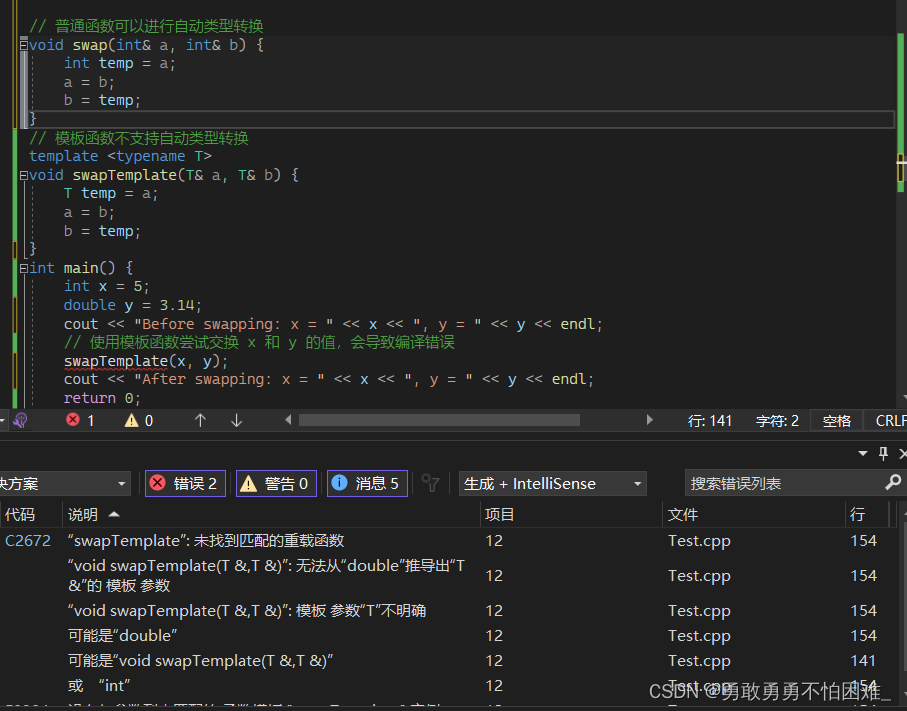Click the error list filter funnel icon

(x=431, y=483)
